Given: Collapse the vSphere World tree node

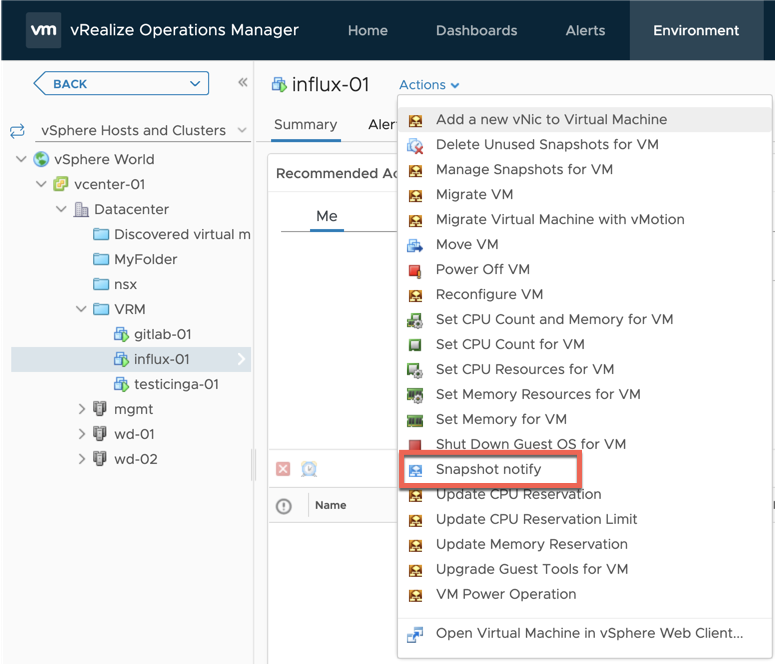Looking at the screenshot, I should (x=21, y=159).
